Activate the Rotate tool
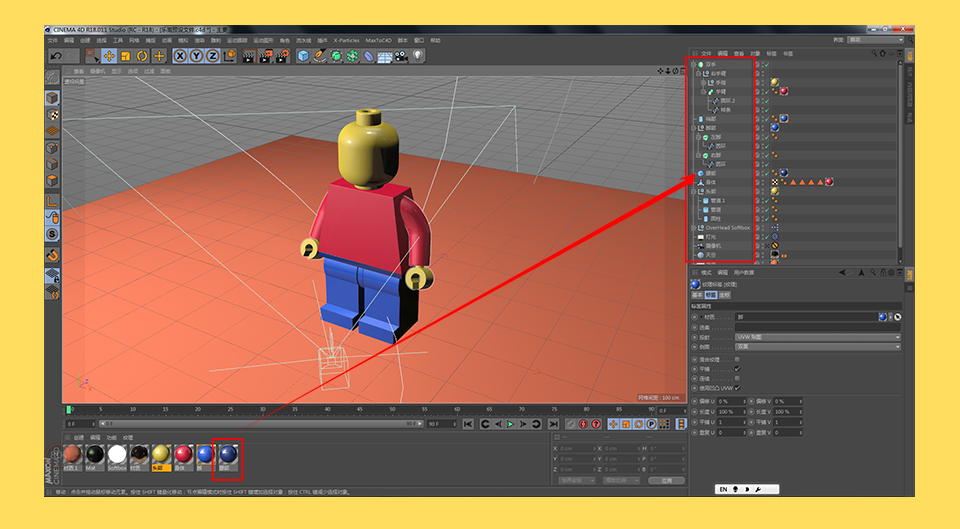This screenshot has width=960, height=529. 142,56
